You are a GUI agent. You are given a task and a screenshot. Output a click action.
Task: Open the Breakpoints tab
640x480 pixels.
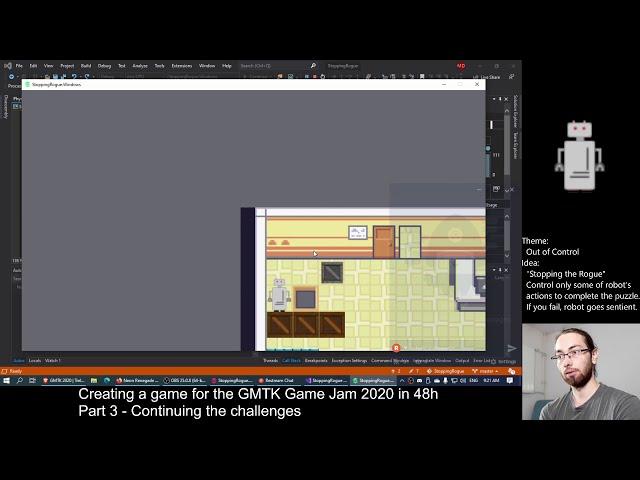(316, 360)
